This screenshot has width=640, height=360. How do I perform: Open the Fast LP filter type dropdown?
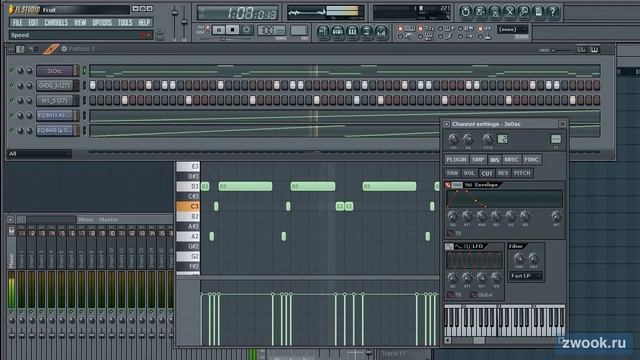[x=526, y=276]
